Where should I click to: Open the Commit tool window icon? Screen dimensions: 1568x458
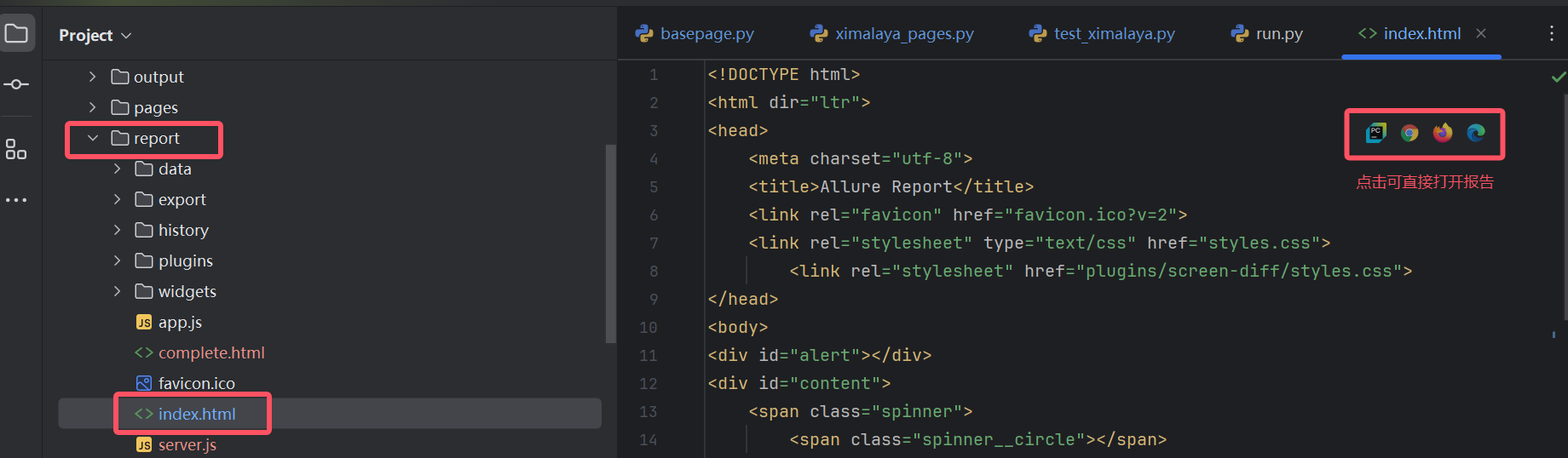(x=16, y=84)
